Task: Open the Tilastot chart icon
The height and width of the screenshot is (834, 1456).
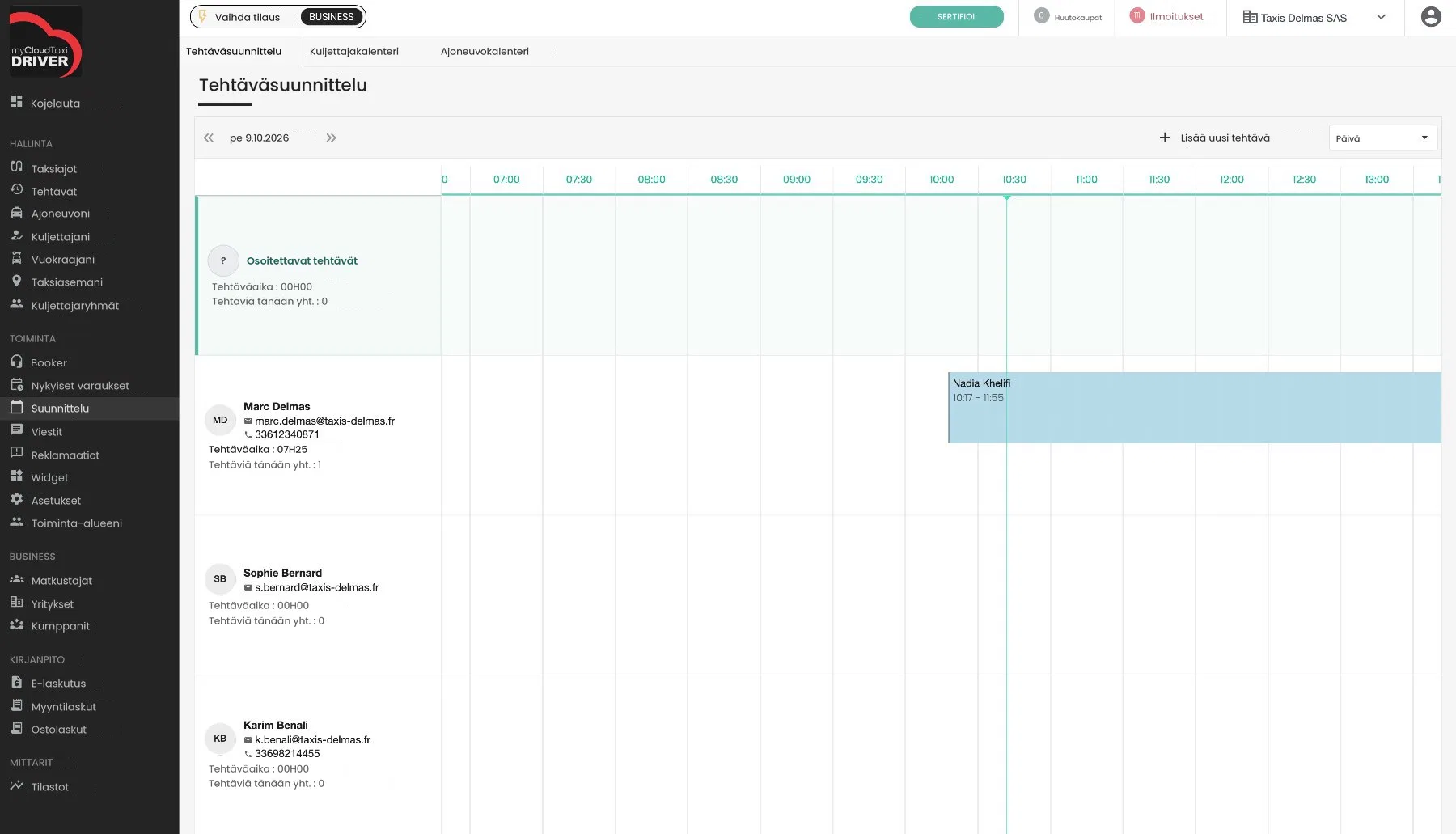Action: pyautogui.click(x=16, y=785)
